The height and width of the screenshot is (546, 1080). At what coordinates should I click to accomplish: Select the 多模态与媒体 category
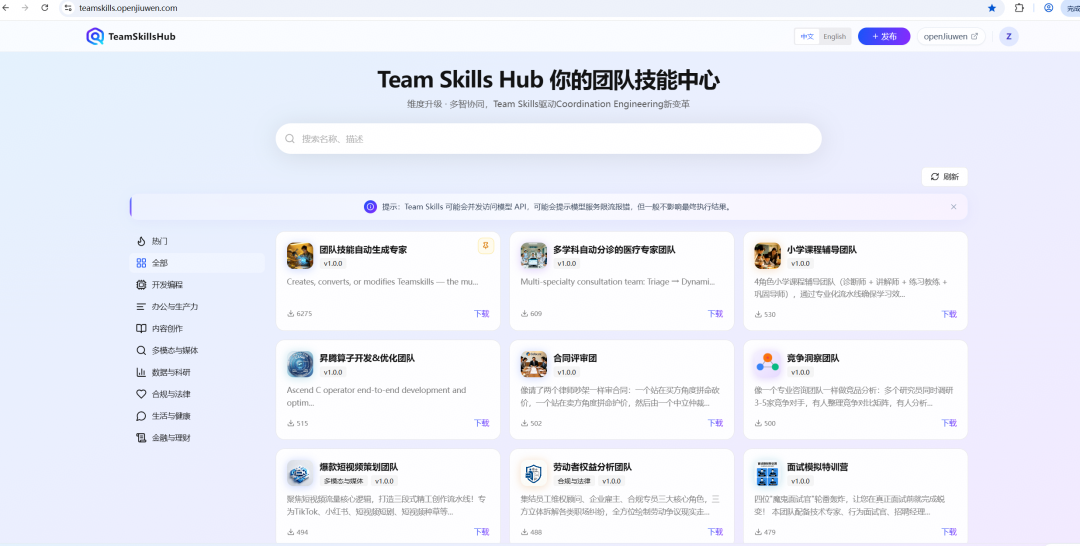[x=197, y=350]
